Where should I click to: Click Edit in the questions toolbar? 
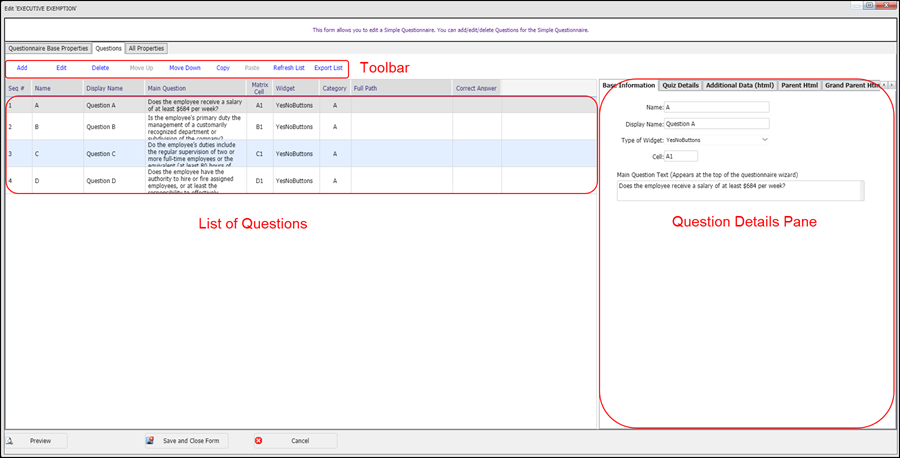point(61,68)
